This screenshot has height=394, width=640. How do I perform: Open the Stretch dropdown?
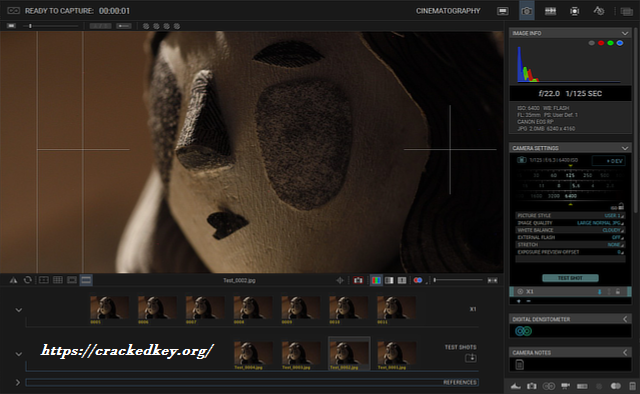[570, 245]
